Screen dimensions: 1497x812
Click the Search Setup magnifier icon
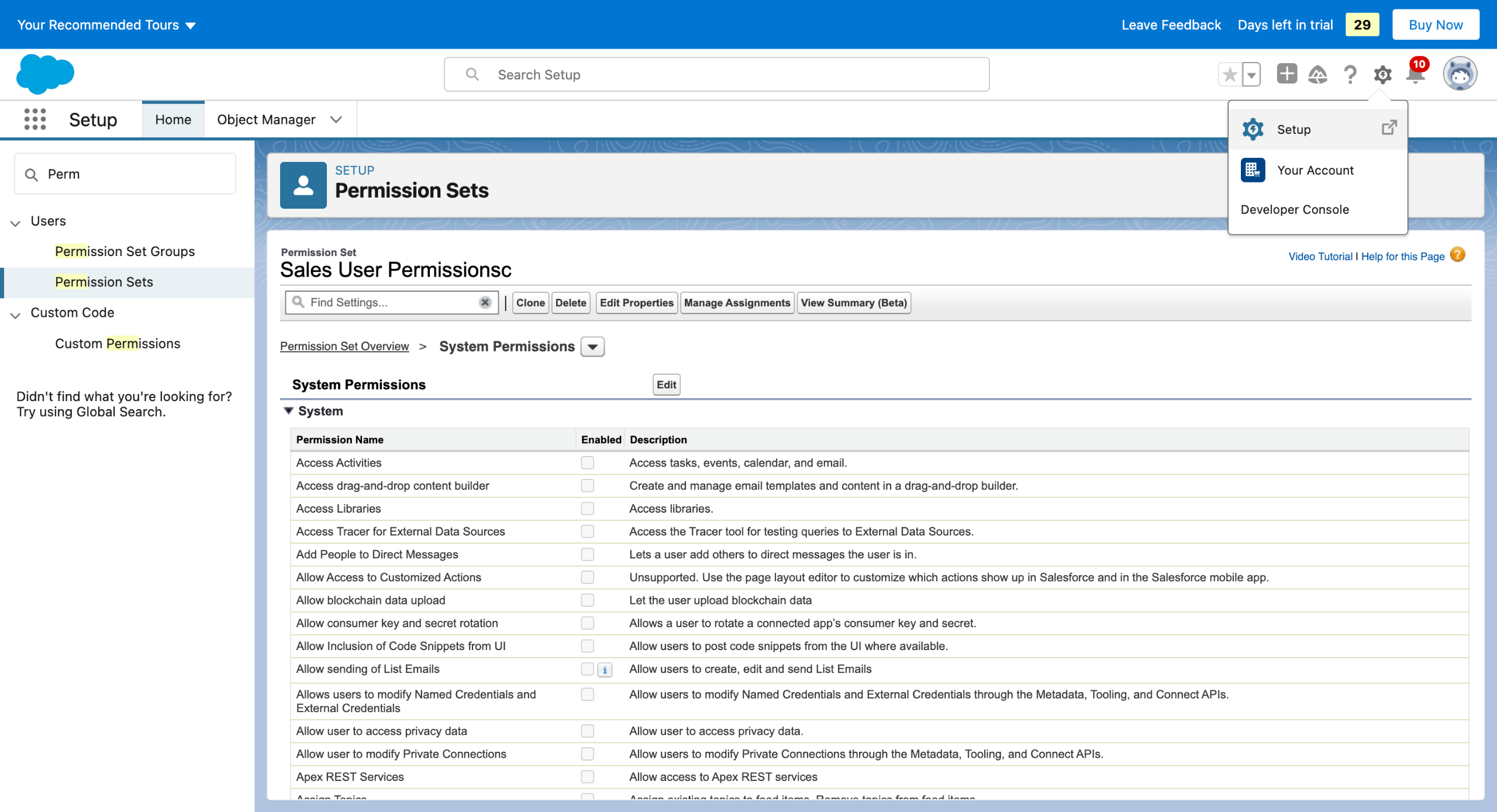point(472,74)
